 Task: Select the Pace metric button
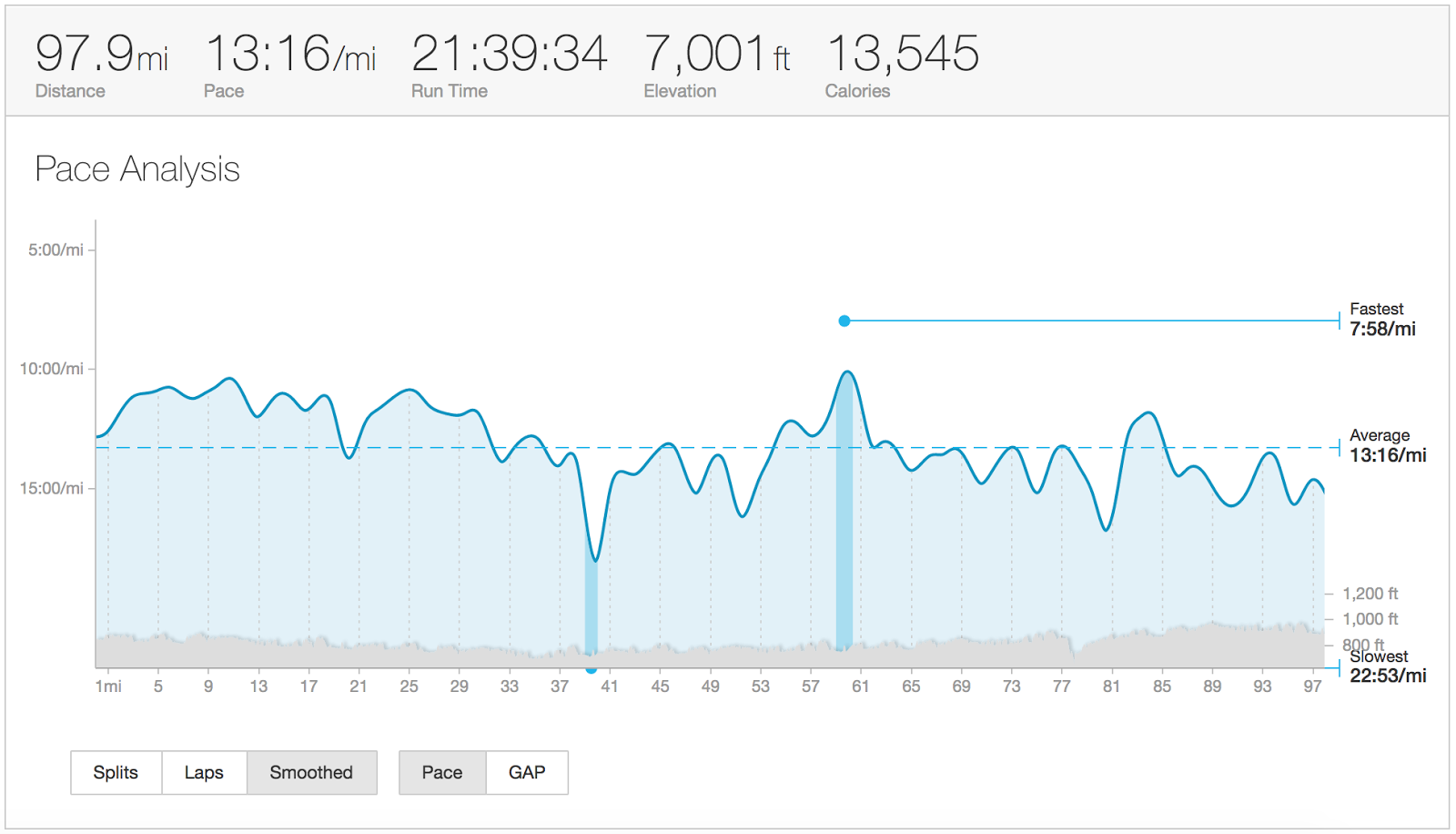click(442, 772)
